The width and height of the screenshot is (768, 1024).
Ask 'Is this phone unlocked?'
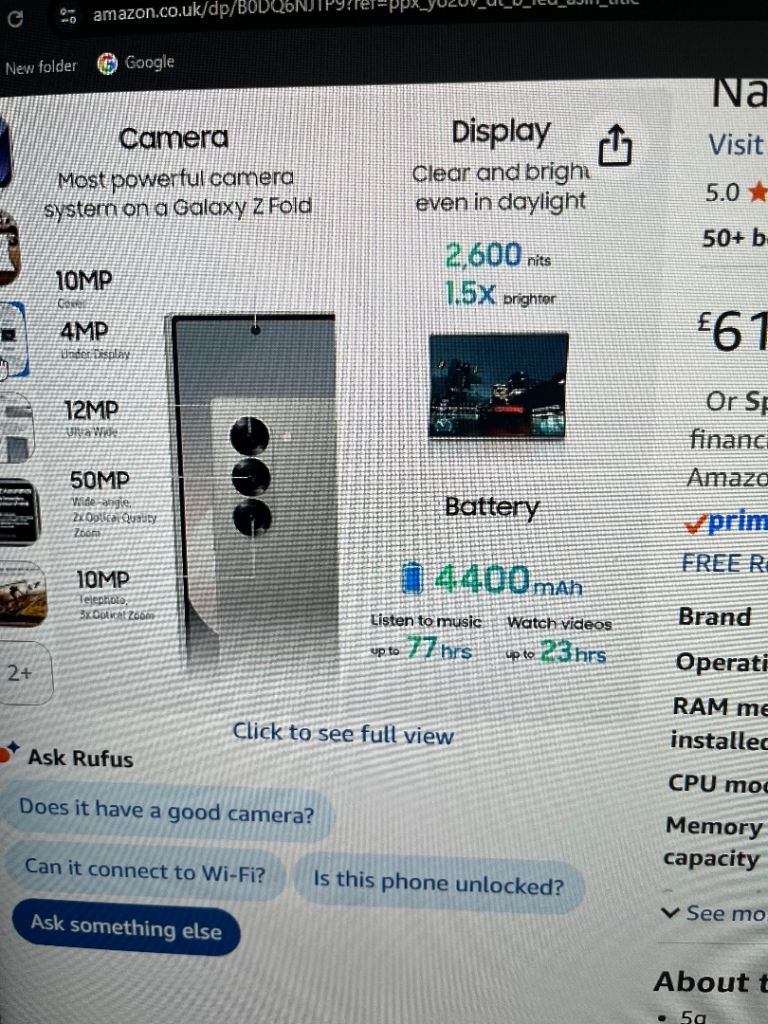tap(439, 883)
